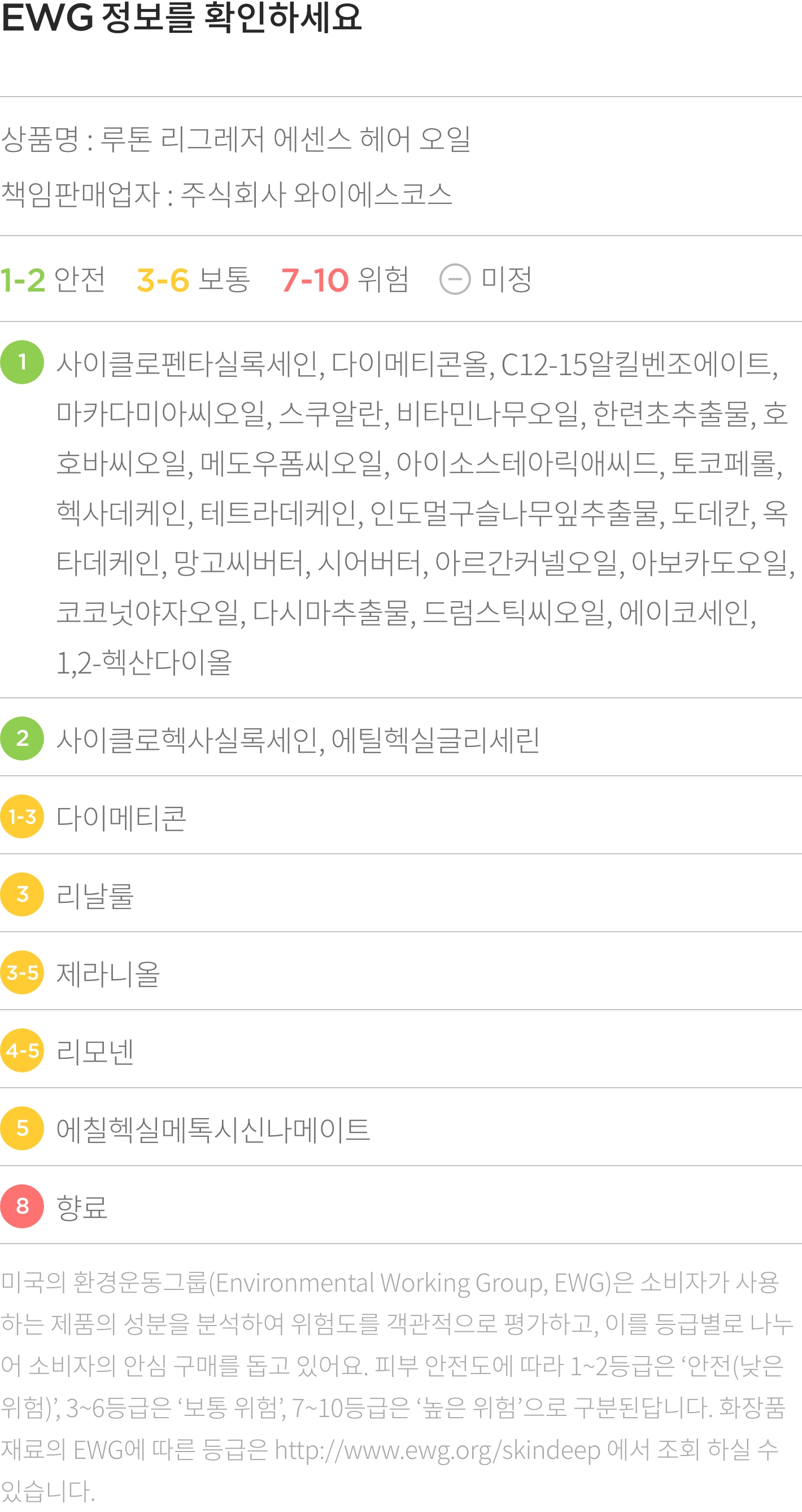Click the red grade 8 badge
Image resolution: width=802 pixels, height=1512 pixels.
click(x=21, y=1206)
